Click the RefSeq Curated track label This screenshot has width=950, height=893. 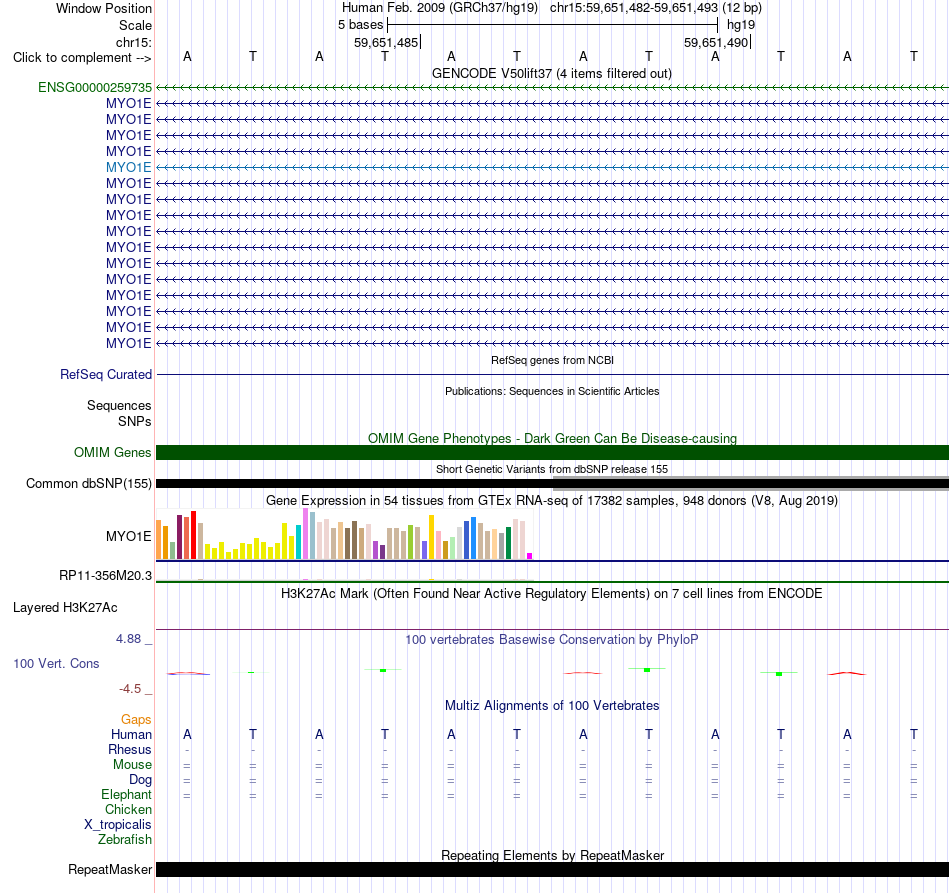[x=105, y=374]
